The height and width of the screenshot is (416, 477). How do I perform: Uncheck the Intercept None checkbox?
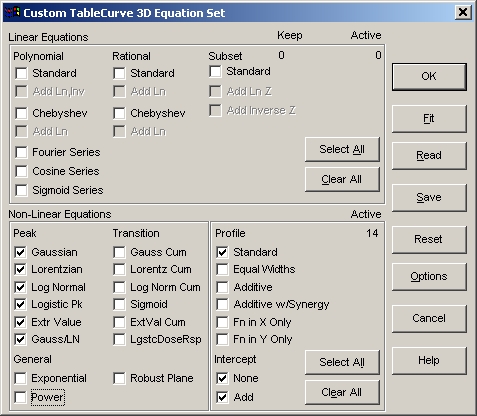pos(222,378)
